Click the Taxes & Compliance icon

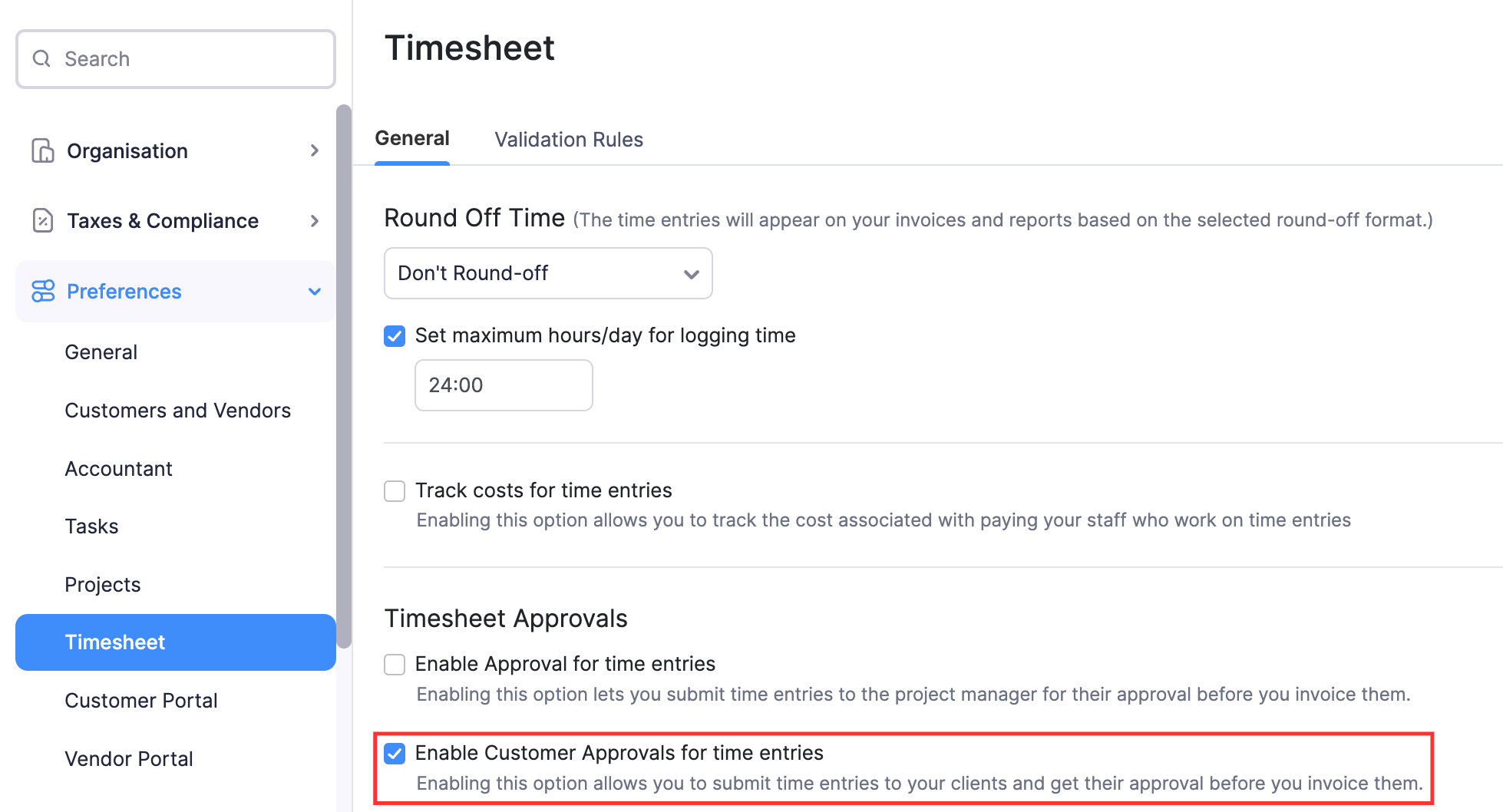[x=42, y=220]
